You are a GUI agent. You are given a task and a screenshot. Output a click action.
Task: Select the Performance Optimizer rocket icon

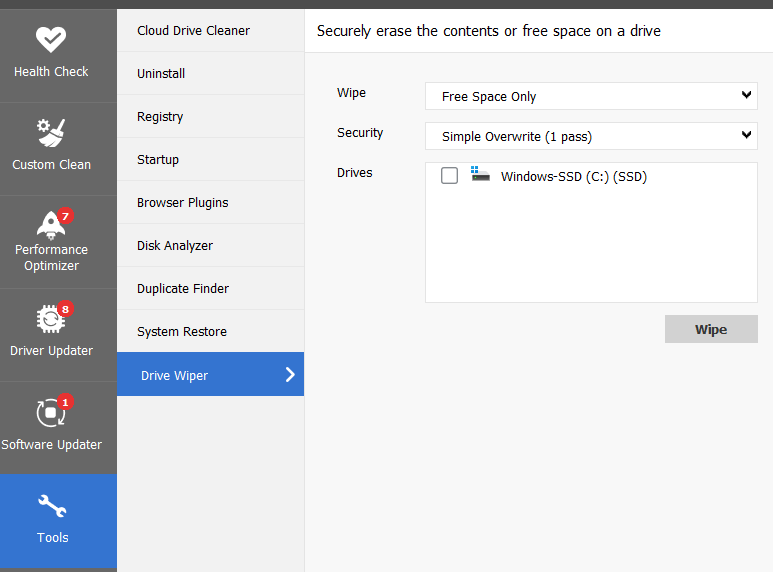point(50,223)
